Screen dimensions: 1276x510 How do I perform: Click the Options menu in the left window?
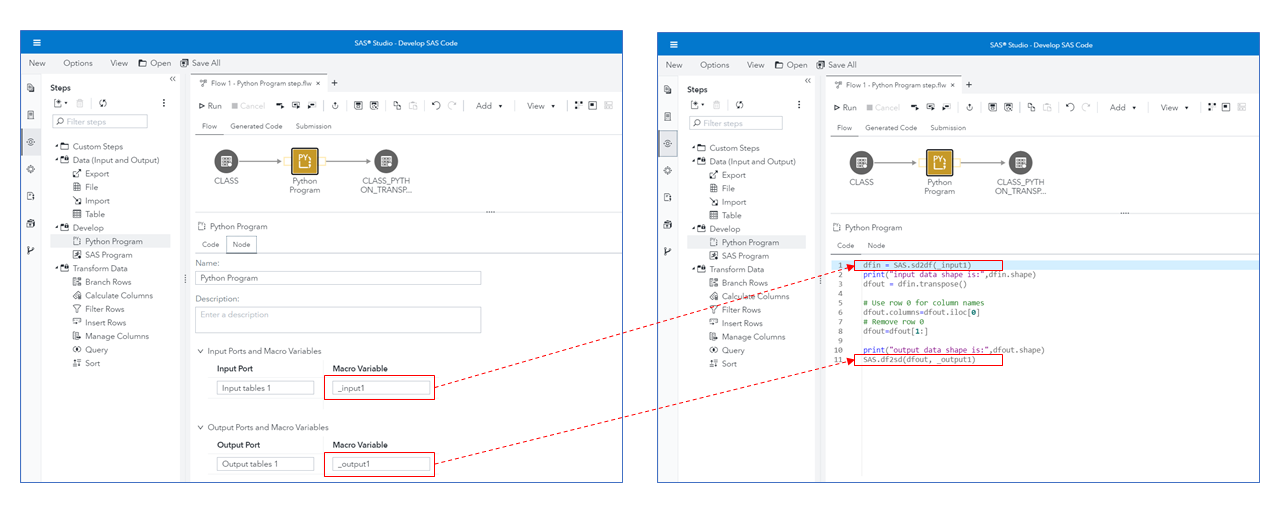tap(78, 63)
